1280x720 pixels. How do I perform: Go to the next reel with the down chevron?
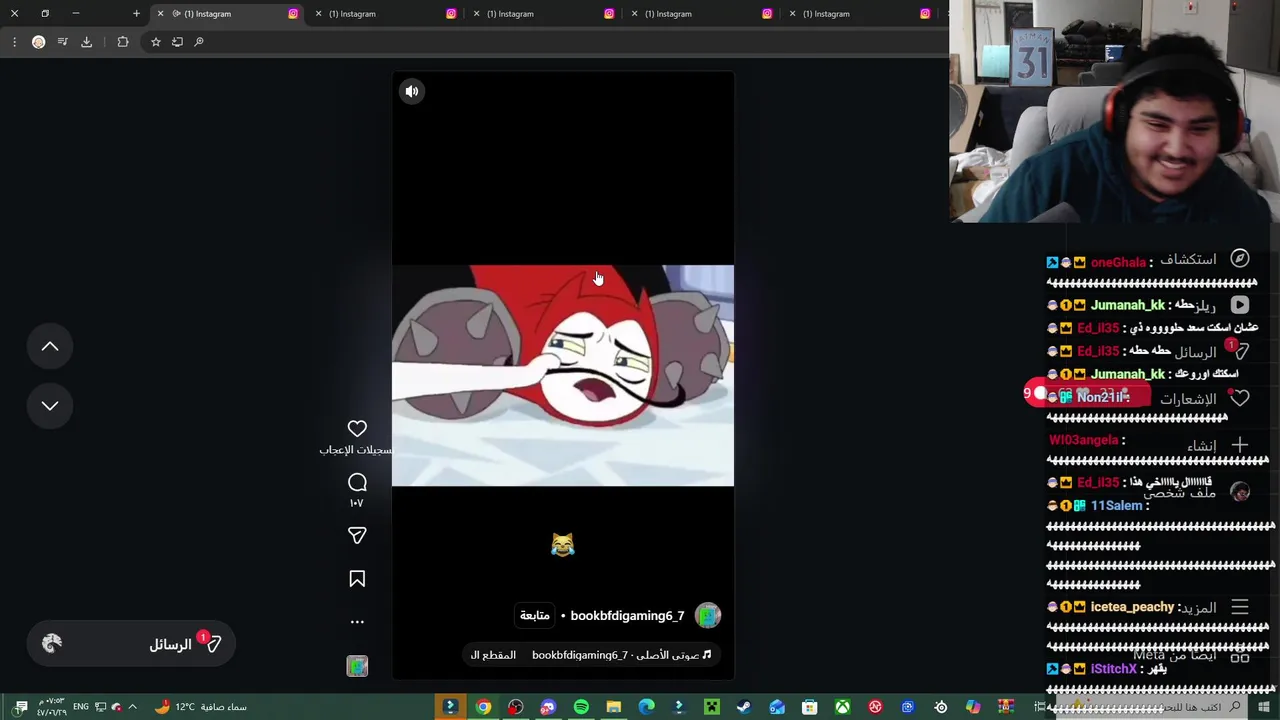(x=50, y=405)
